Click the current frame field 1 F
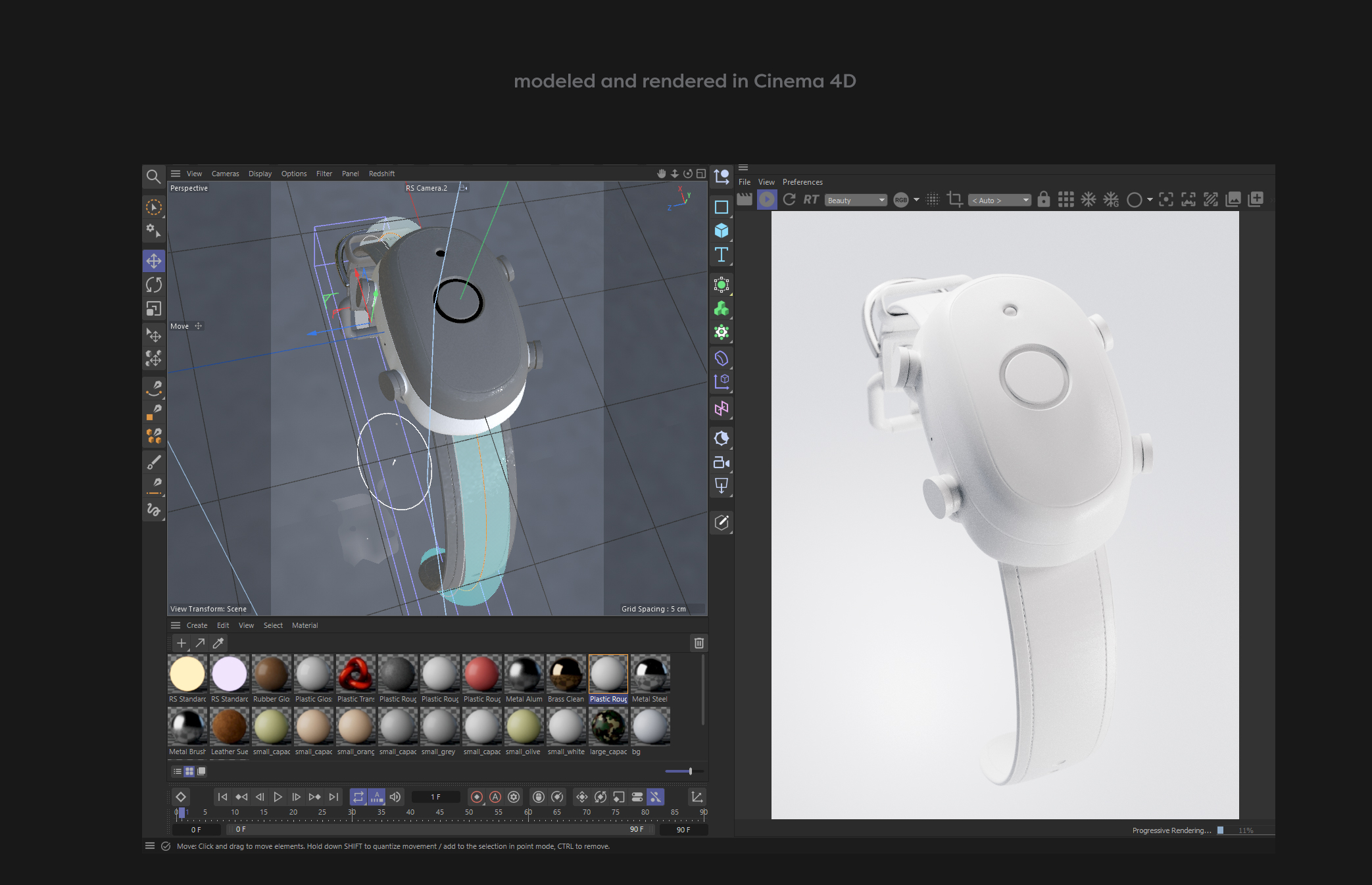The width and height of the screenshot is (1372, 885). [436, 797]
